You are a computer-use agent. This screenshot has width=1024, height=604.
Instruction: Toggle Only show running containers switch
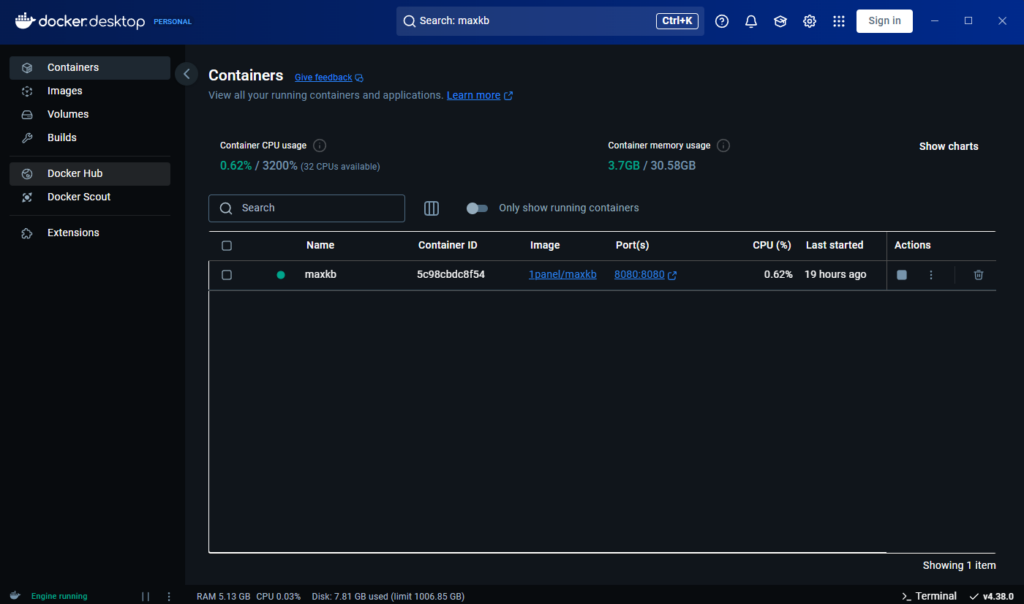click(477, 208)
